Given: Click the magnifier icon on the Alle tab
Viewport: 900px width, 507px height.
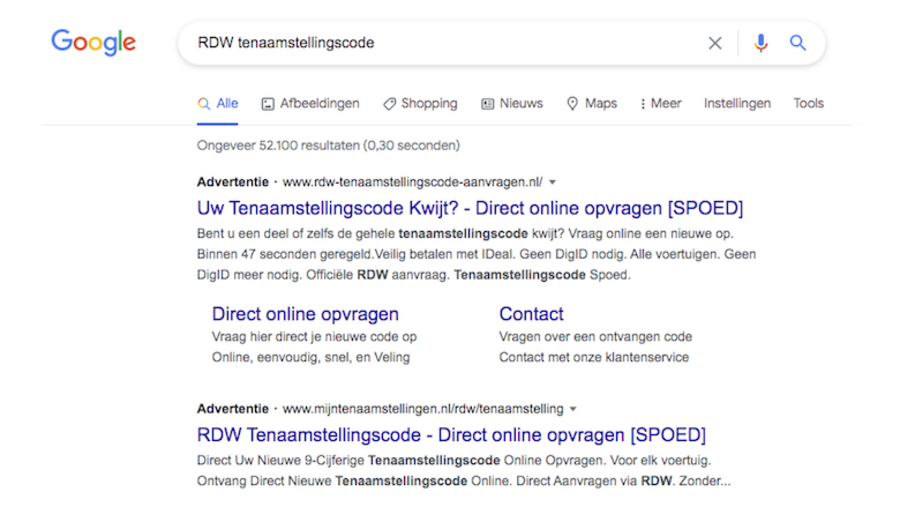Looking at the screenshot, I should tap(204, 104).
